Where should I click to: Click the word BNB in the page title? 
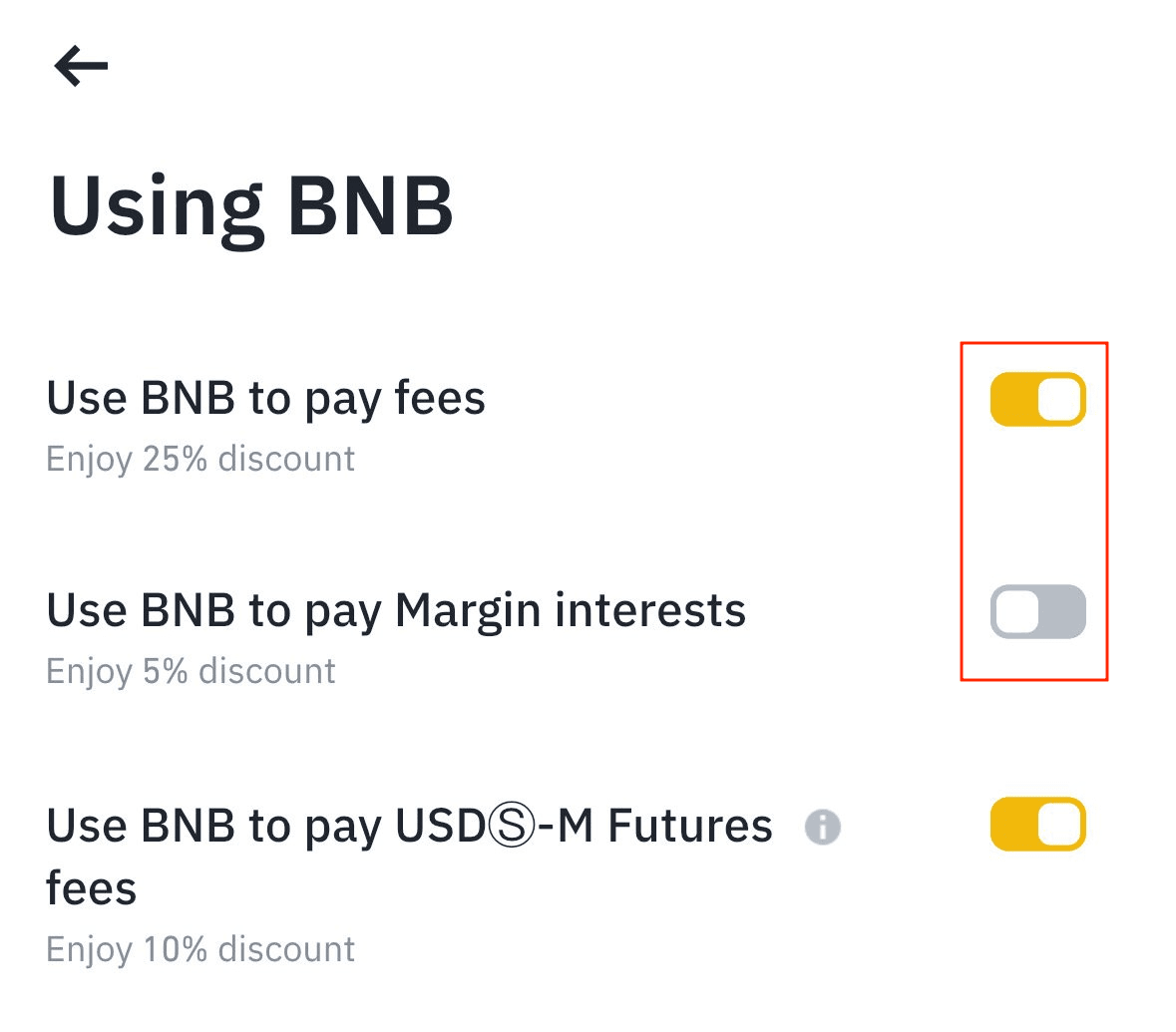[x=370, y=206]
